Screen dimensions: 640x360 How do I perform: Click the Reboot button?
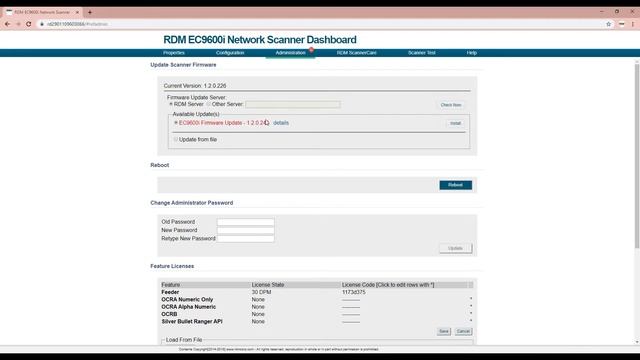point(456,185)
